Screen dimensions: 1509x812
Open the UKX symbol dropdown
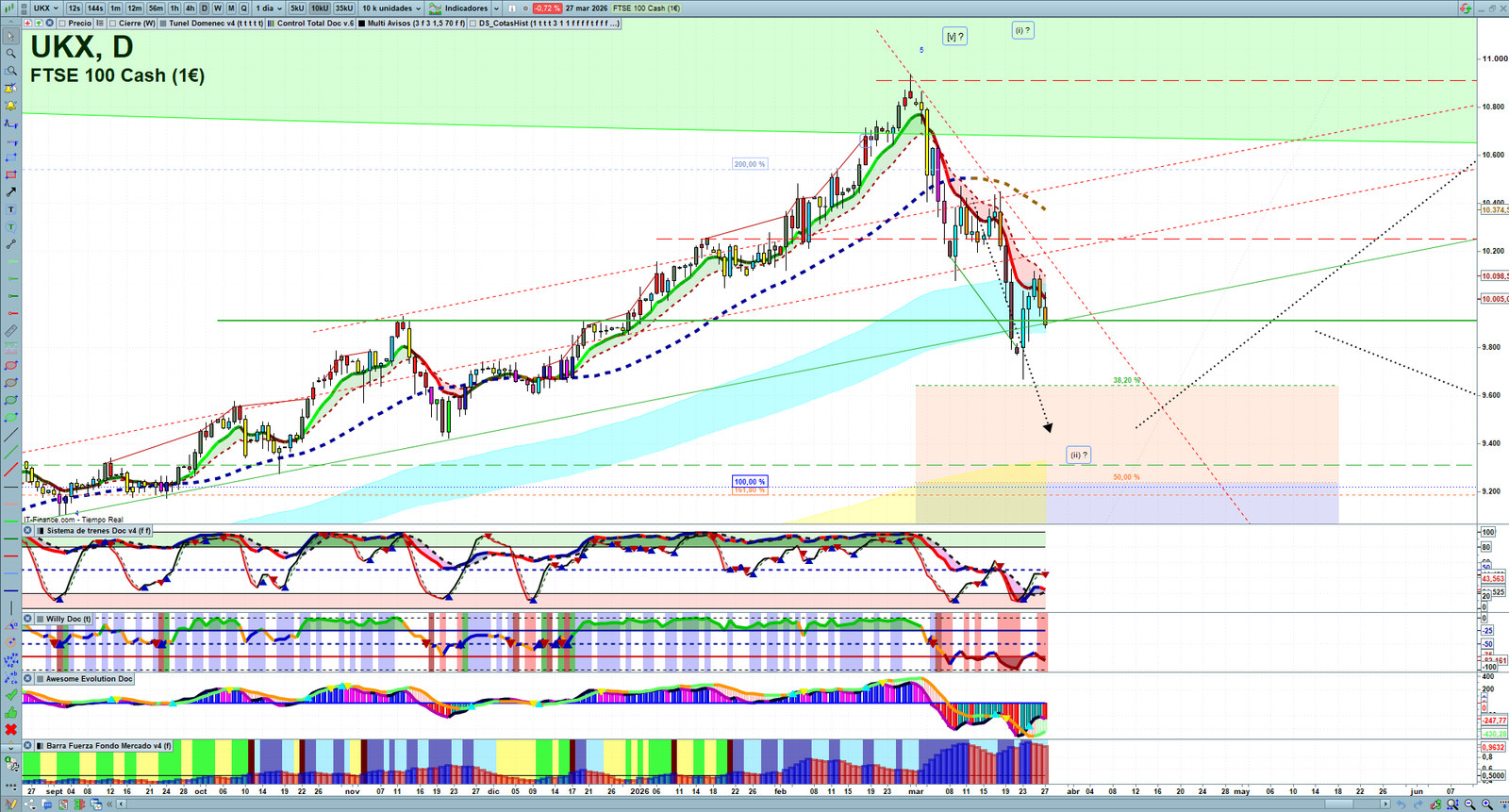click(x=45, y=8)
